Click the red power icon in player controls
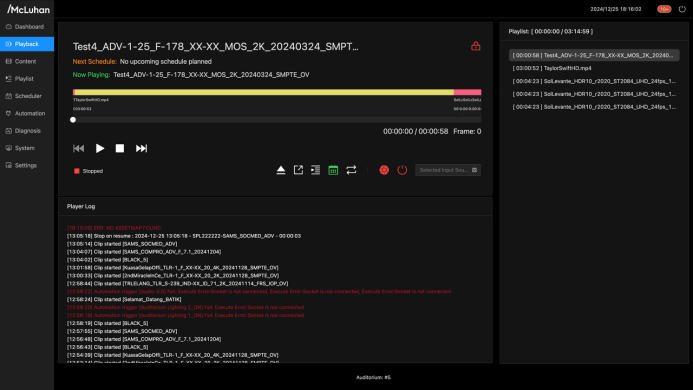Screen dimensions: 693x390 click(402, 170)
